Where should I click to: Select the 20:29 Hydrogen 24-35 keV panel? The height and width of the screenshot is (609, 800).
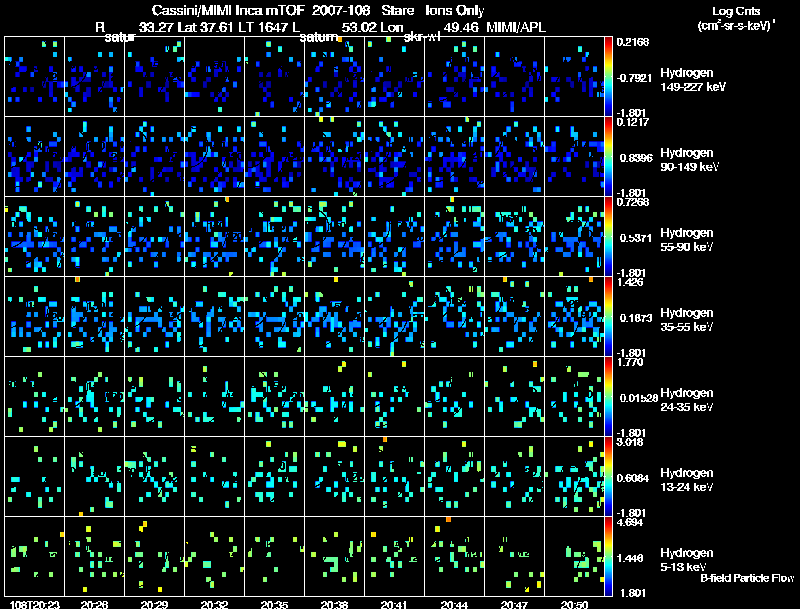click(155, 396)
